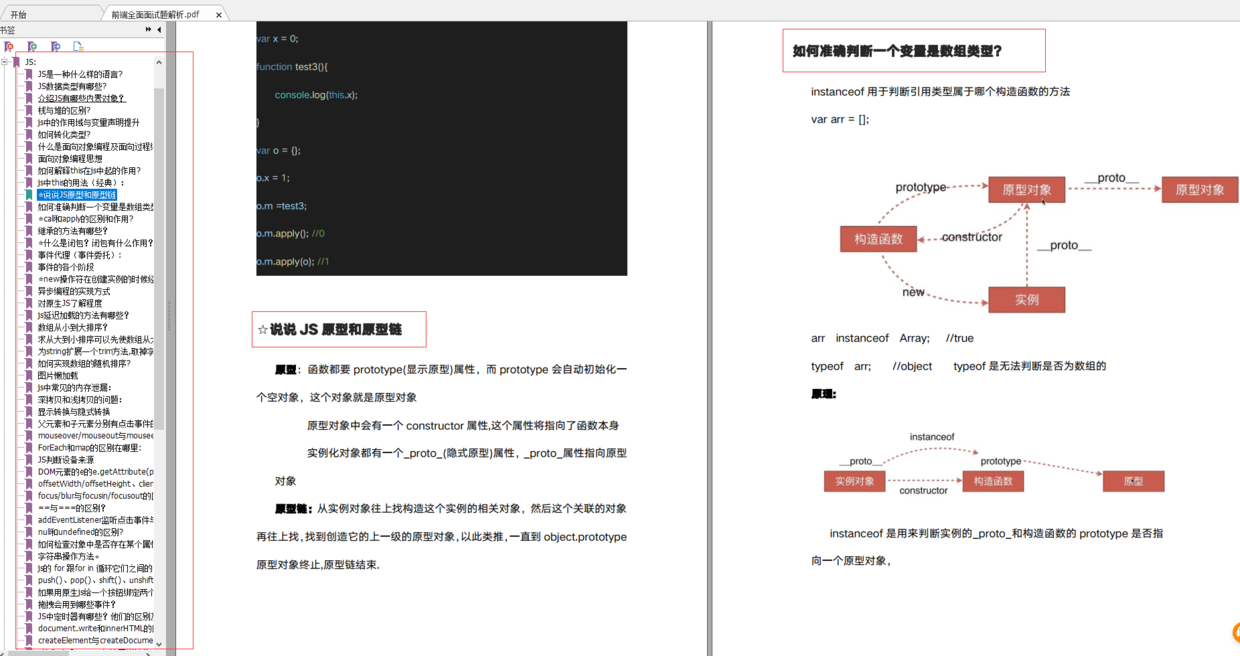Click the 实例 box in the prototype diagram
Viewport: 1240px width, 656px height.
(1026, 299)
